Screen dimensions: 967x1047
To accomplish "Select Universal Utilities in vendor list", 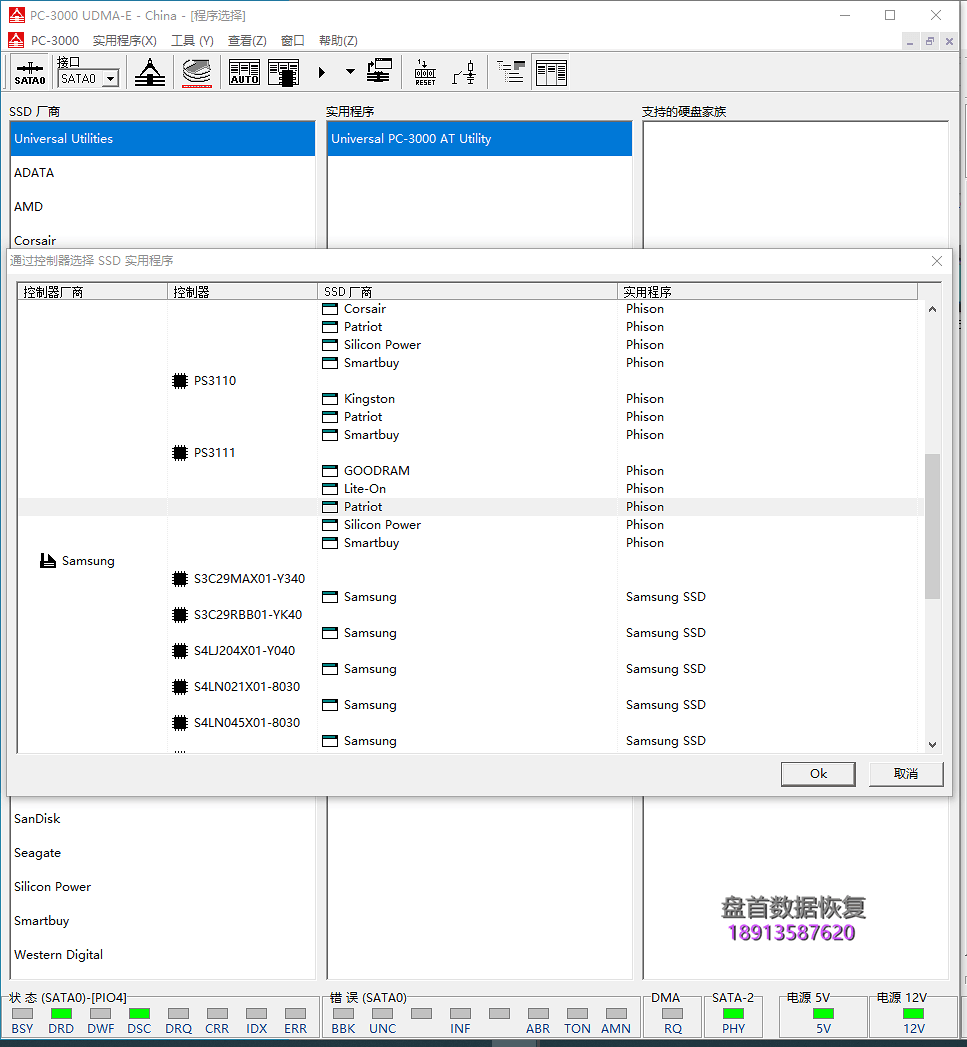I will coord(163,139).
